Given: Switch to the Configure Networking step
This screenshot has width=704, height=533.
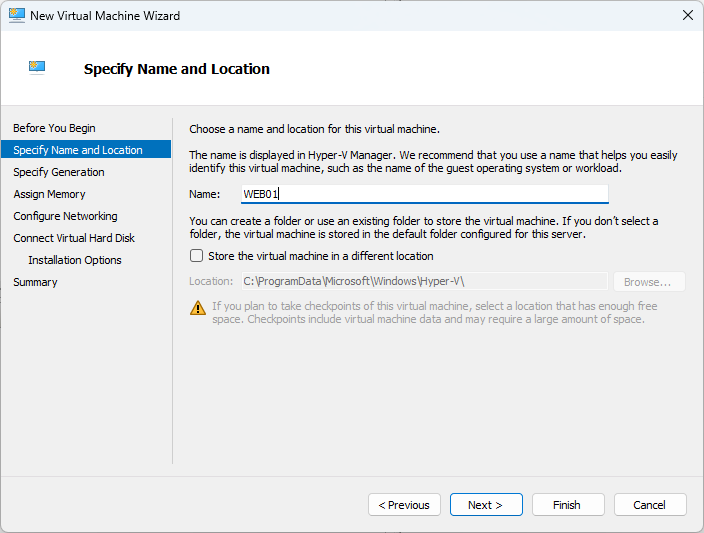Looking at the screenshot, I should coord(65,216).
